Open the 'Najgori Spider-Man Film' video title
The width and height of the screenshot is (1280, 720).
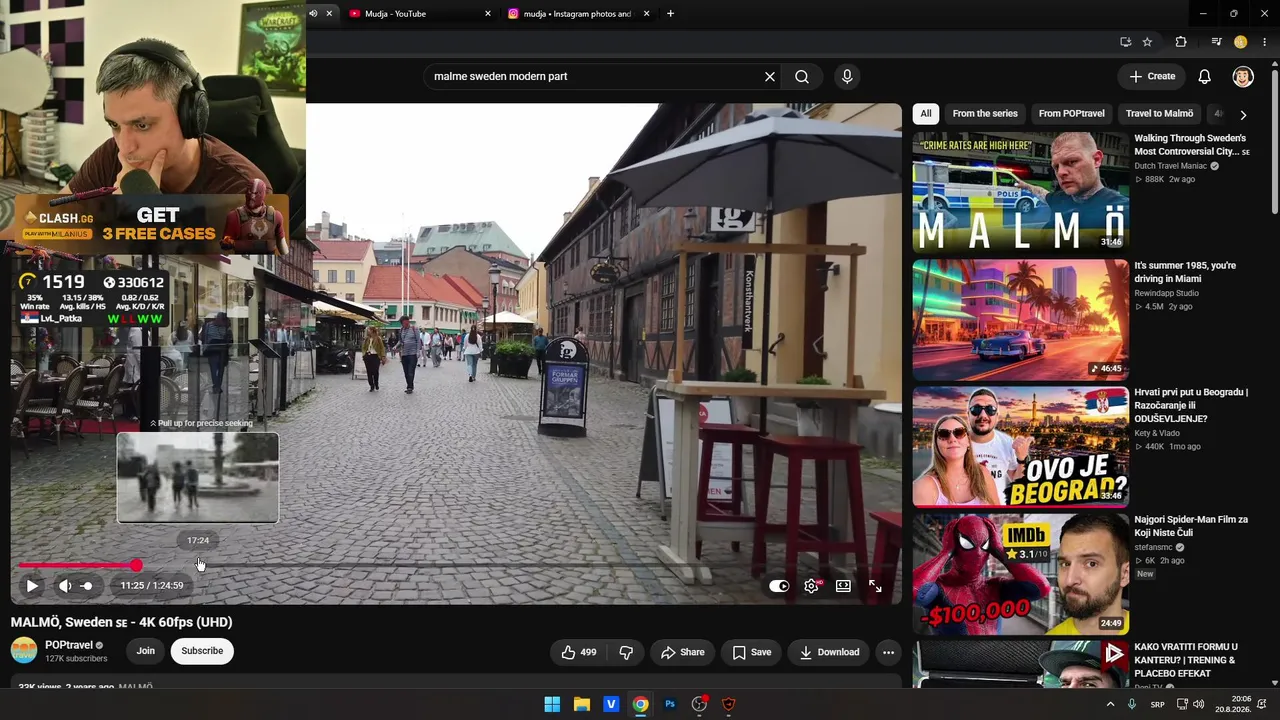(1191, 526)
